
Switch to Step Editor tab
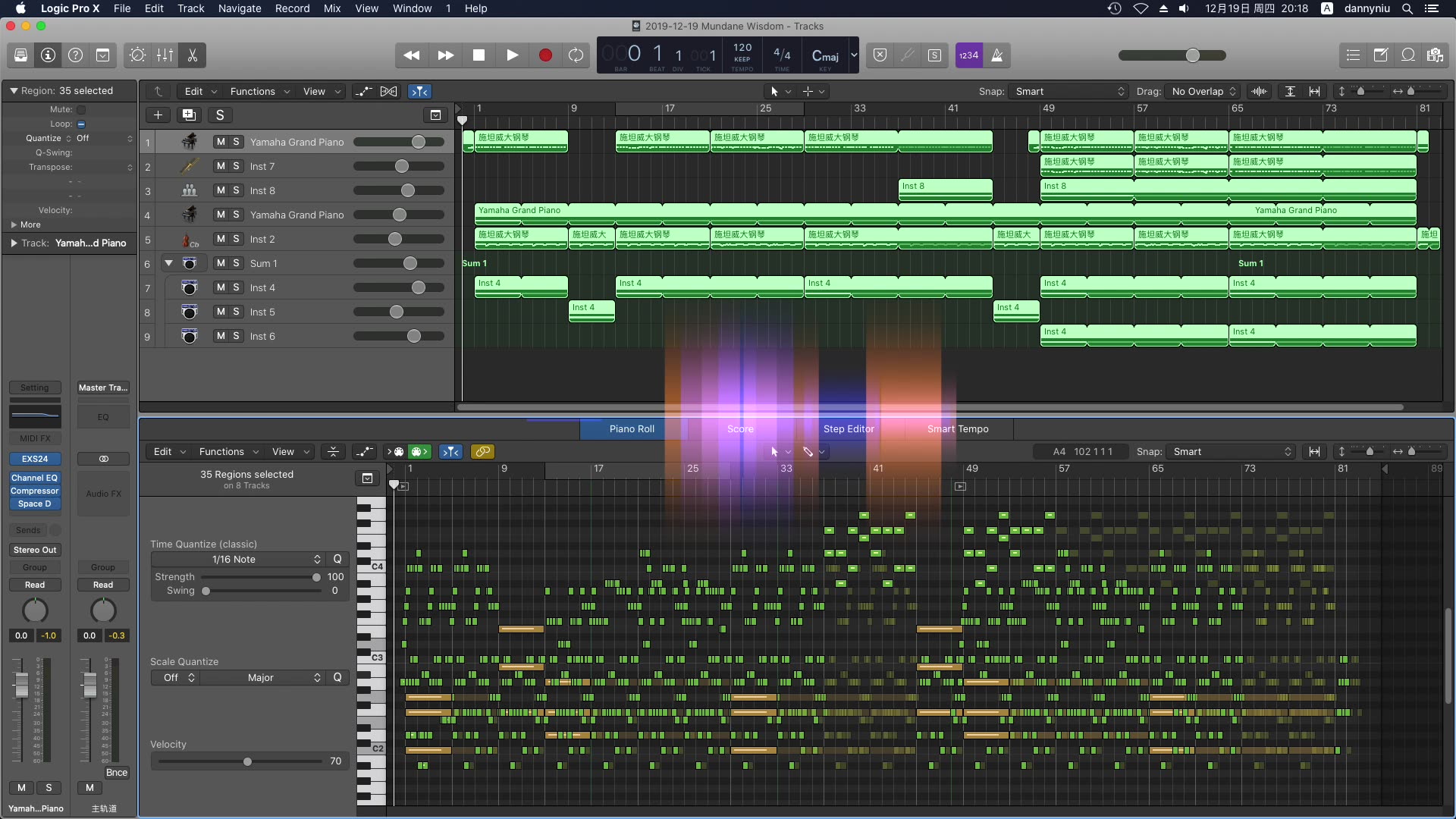(x=849, y=428)
